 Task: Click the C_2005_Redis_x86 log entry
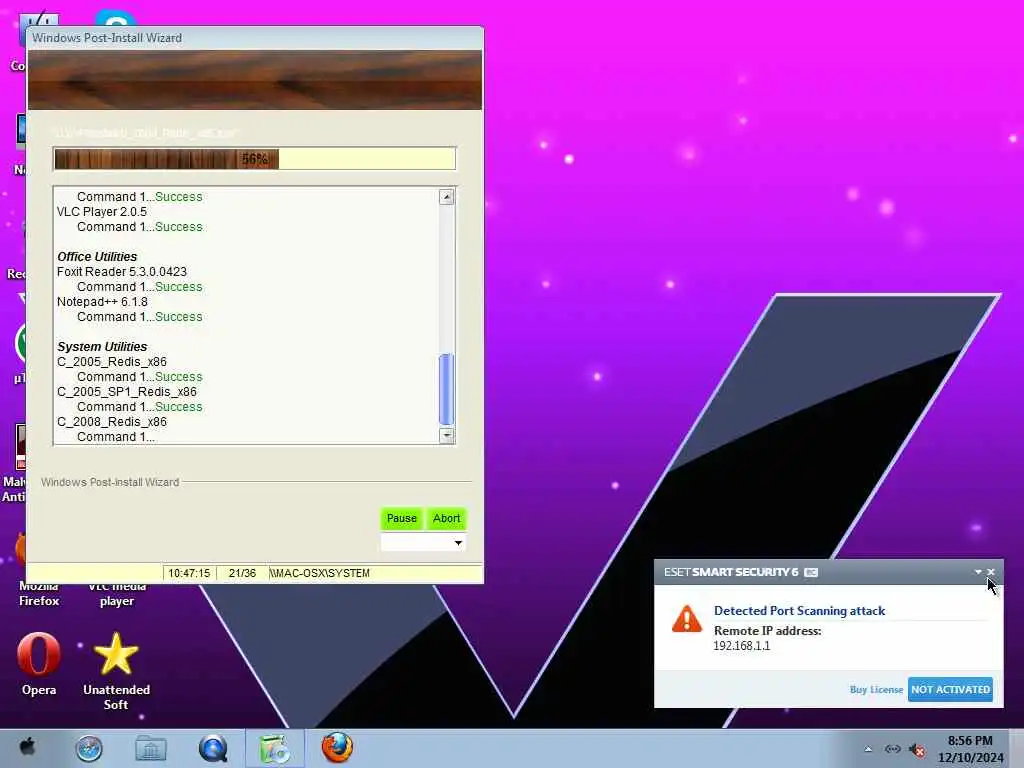point(112,362)
